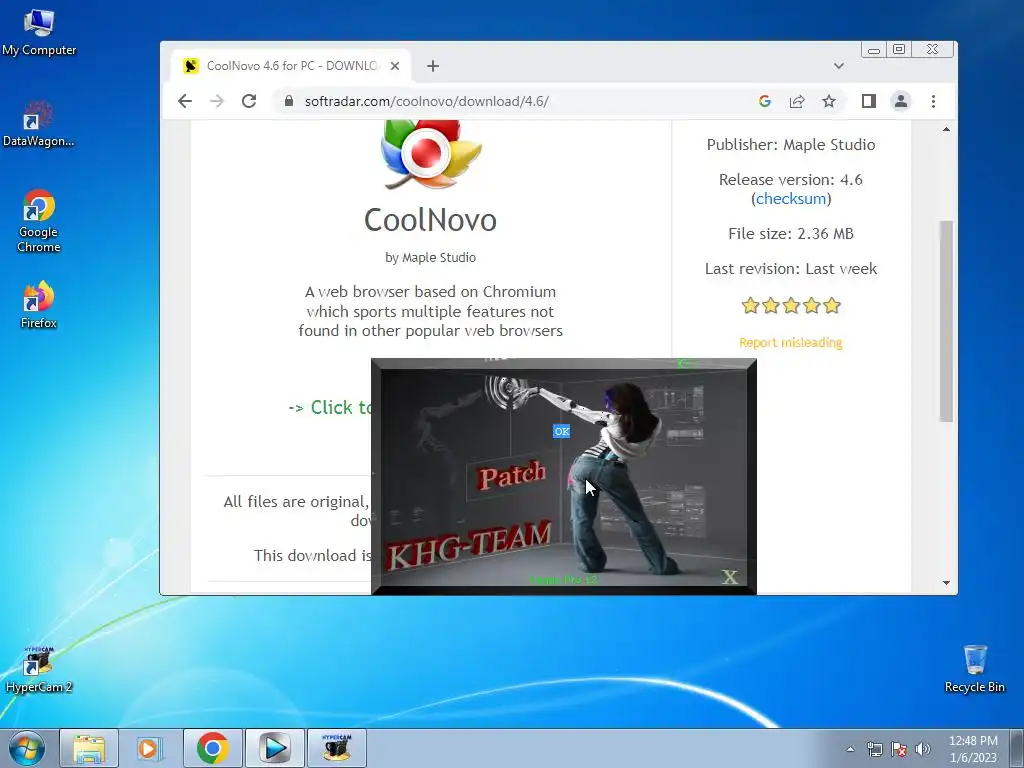Click Last revision: Last week text
Screen dimensions: 1024x768
point(791,268)
